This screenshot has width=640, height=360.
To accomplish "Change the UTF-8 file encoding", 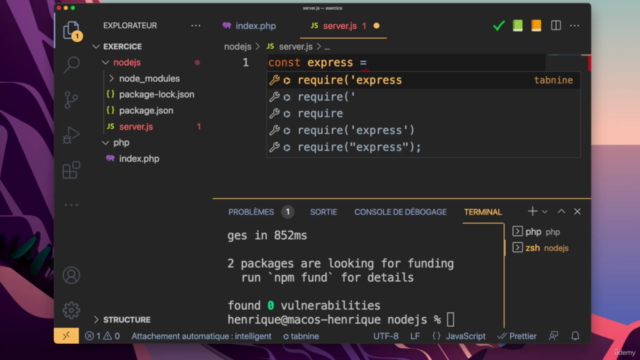I will 386,336.
